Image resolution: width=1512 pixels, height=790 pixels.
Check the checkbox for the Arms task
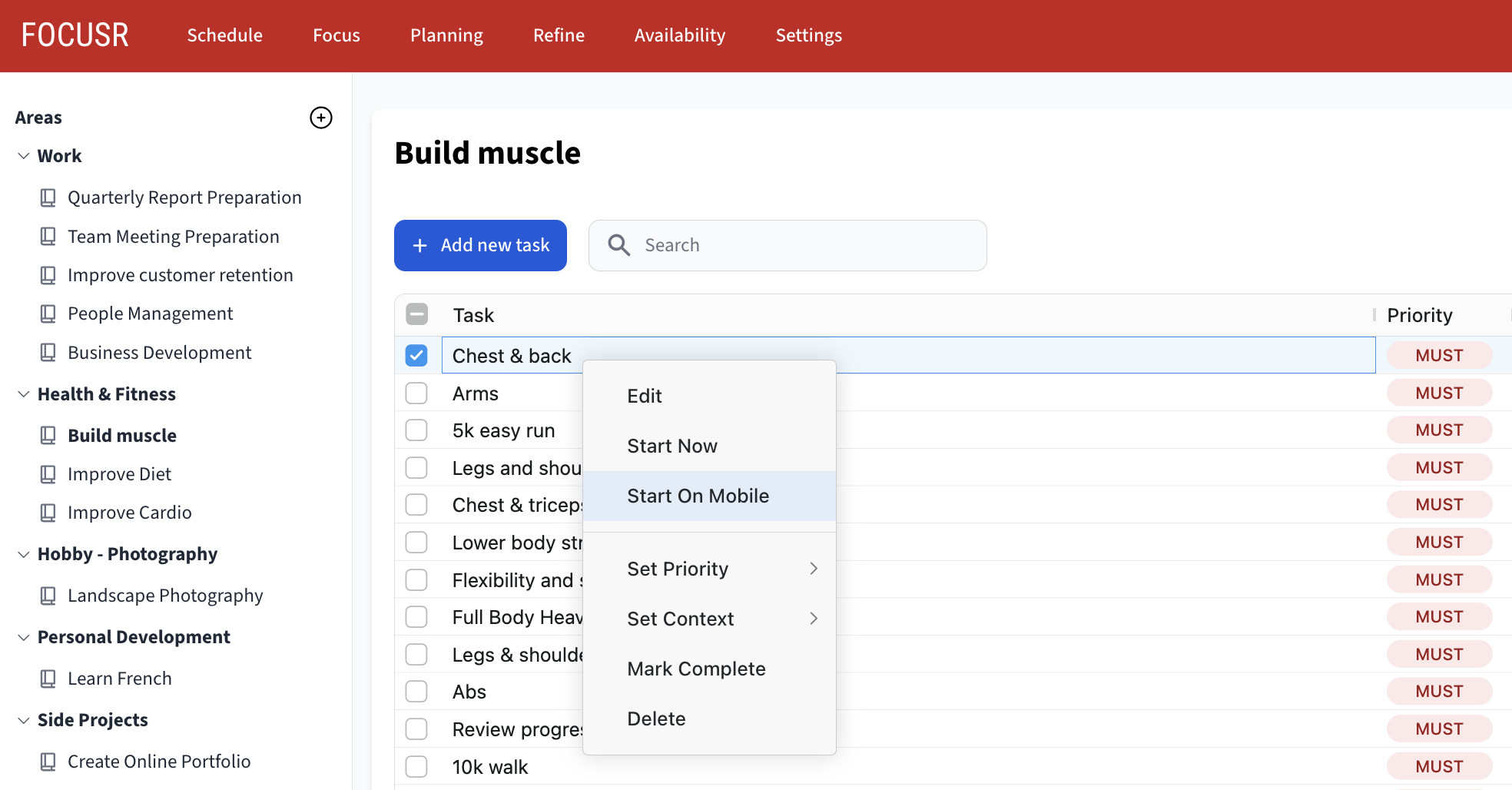tap(416, 393)
